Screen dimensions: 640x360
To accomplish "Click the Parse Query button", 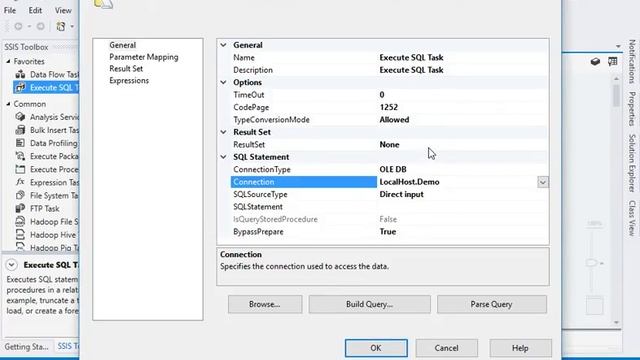I will 491,304.
